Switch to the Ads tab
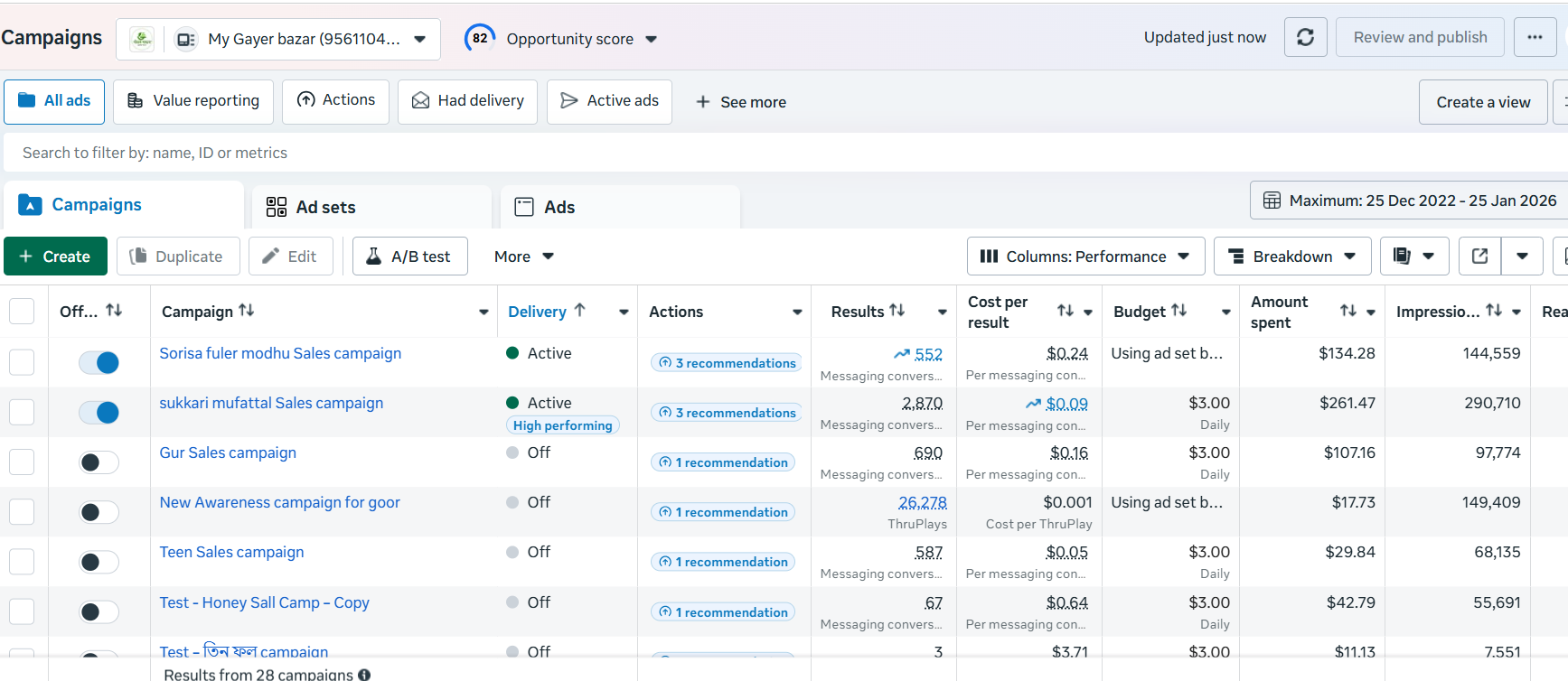1568x681 pixels. [559, 208]
